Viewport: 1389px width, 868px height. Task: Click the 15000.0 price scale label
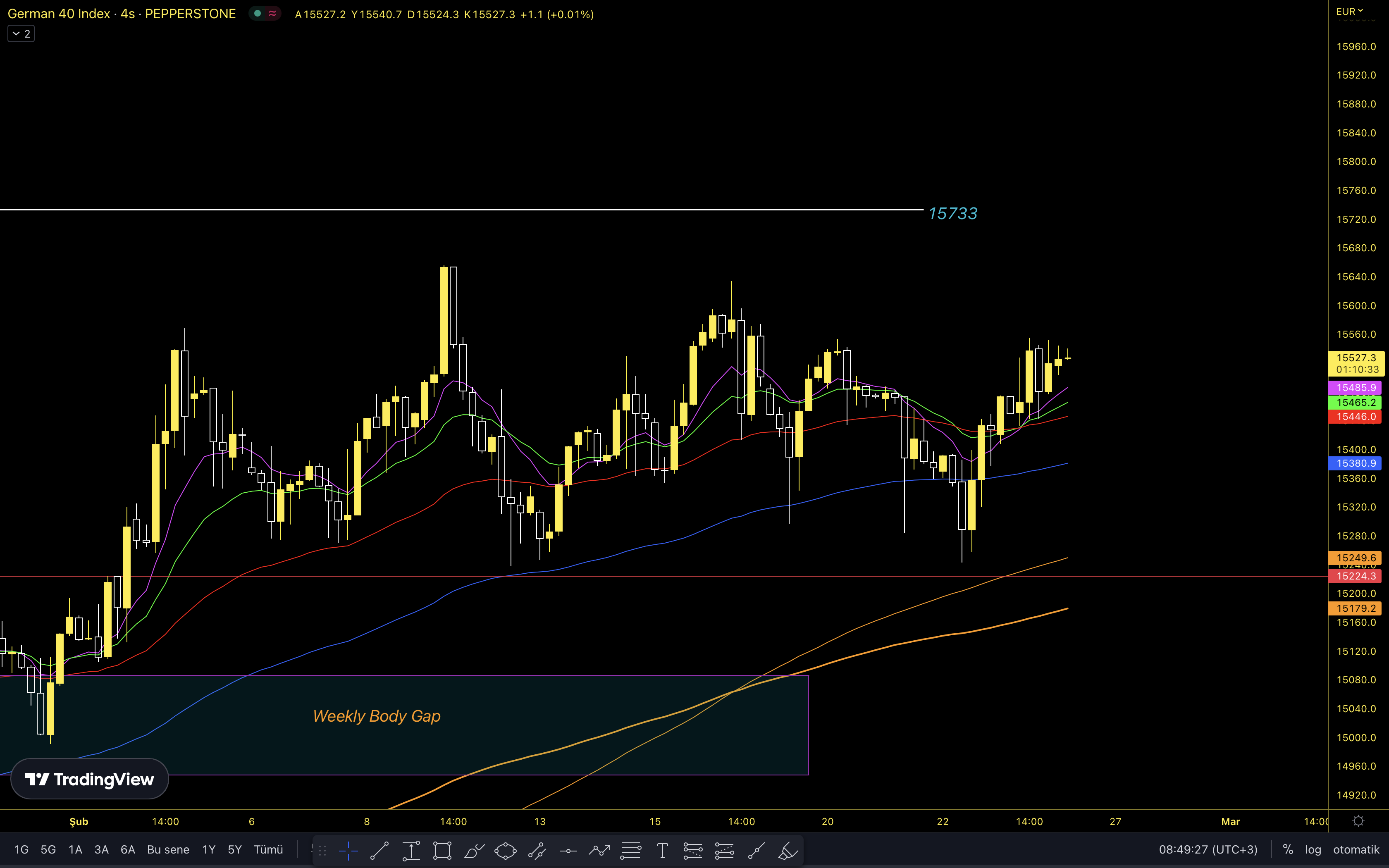tap(1356, 738)
